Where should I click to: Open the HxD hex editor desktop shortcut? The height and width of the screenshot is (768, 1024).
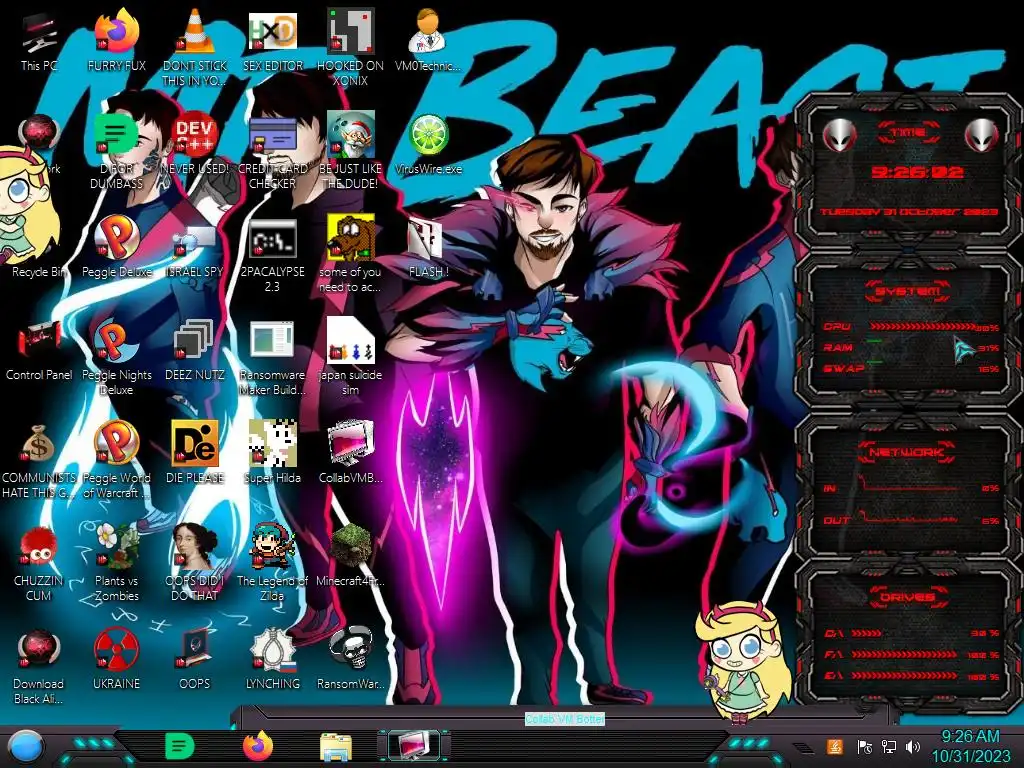pos(273,40)
